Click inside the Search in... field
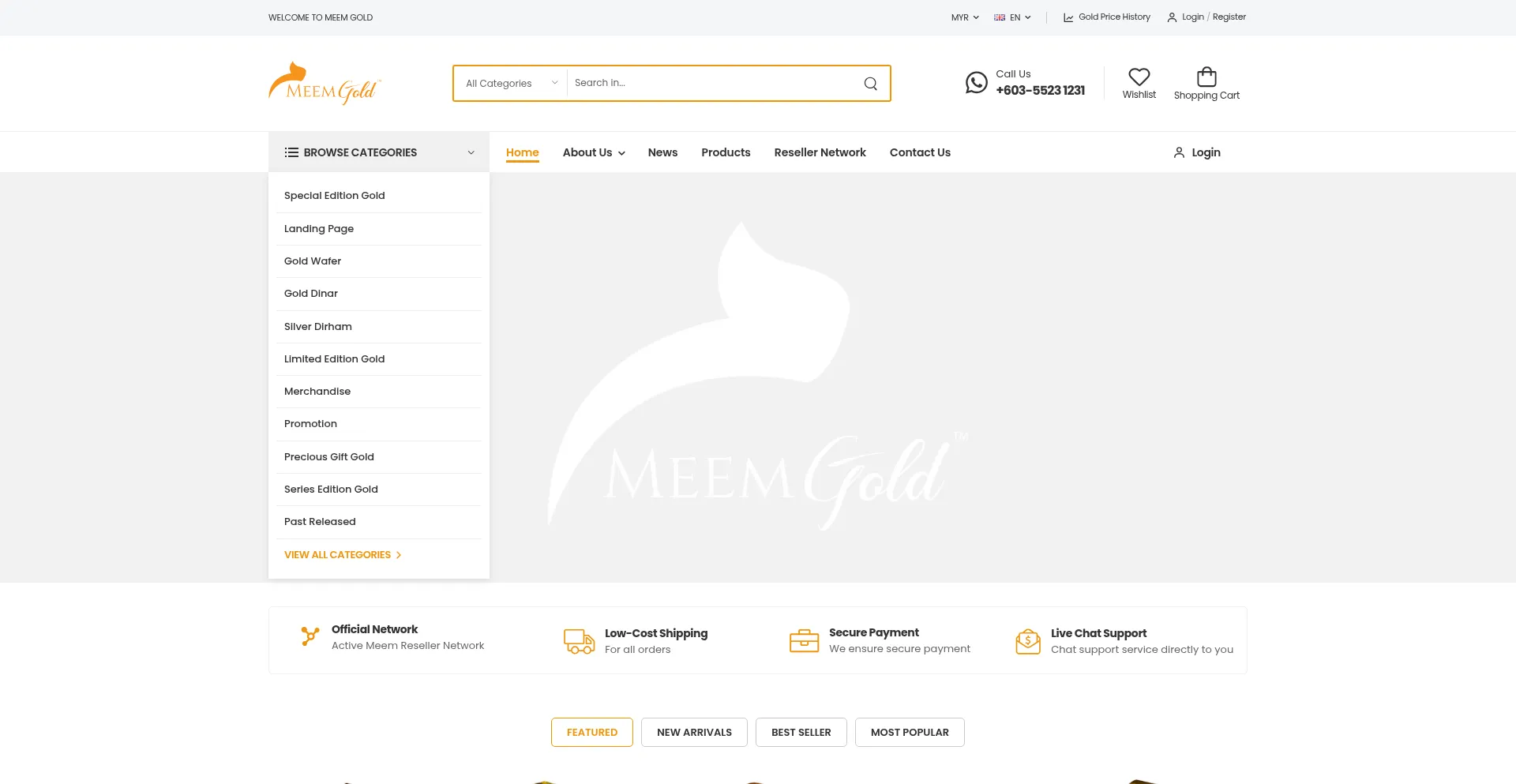 pos(711,84)
